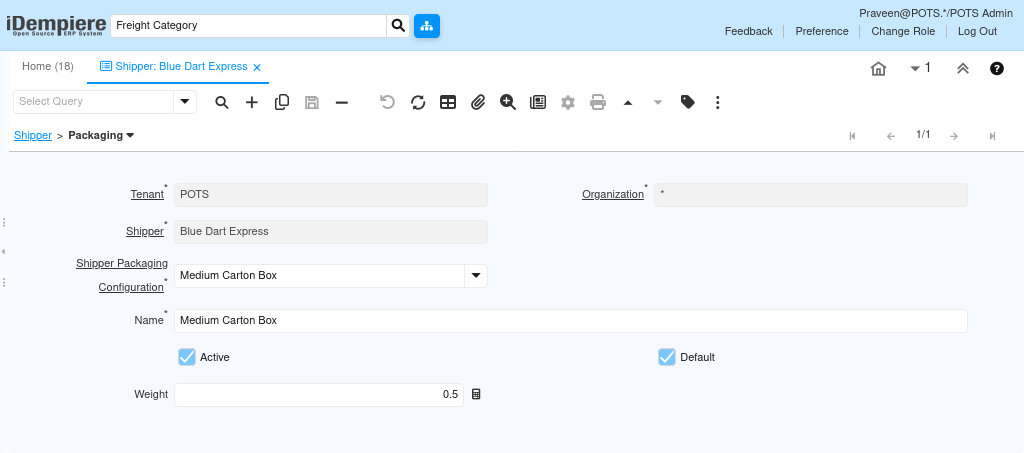
Task: Open attachments paperclip icon
Action: (478, 102)
